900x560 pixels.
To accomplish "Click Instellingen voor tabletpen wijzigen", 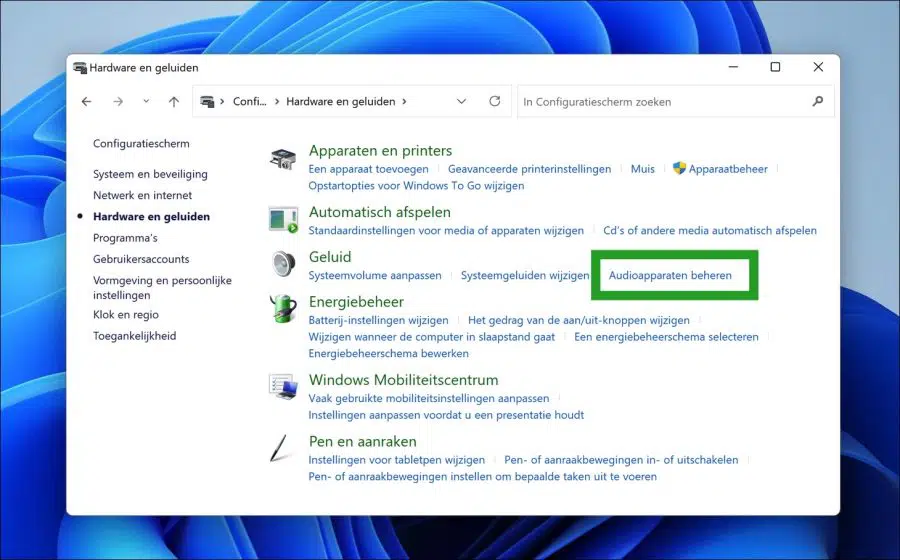I will point(397,460).
